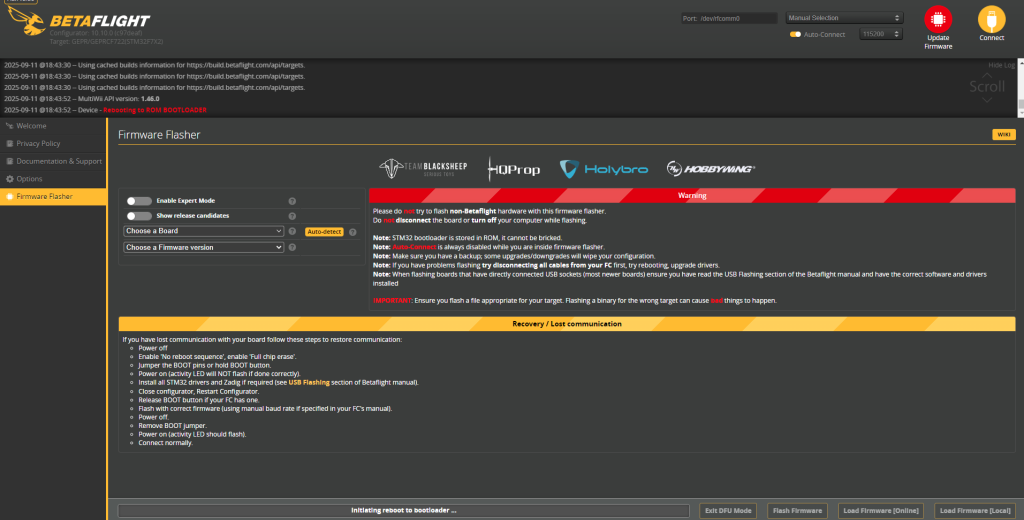Open the Choose a Board dropdown
Screen dimensions: 1024x520
click(x=203, y=231)
